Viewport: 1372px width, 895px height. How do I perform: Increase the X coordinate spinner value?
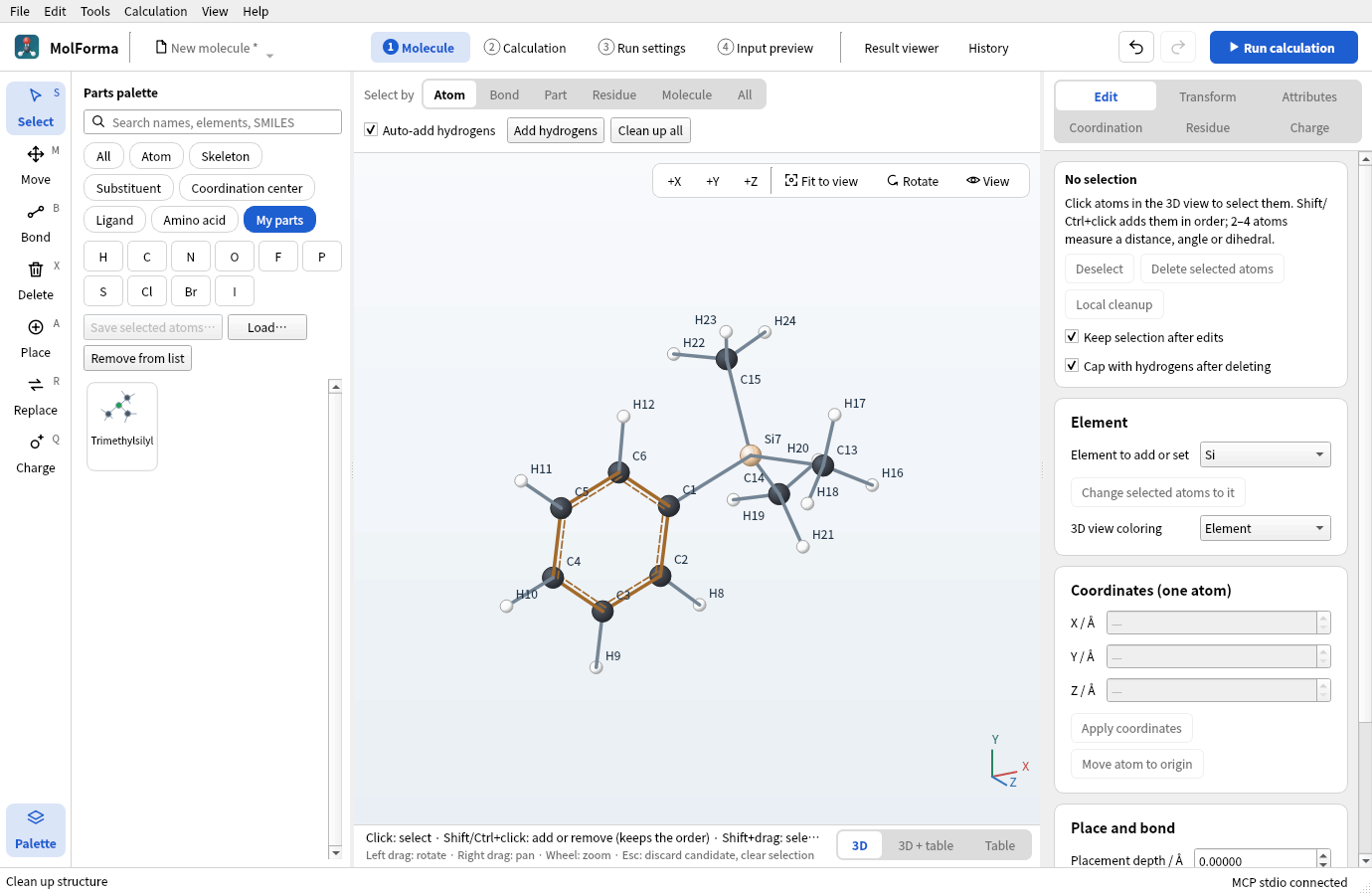click(1323, 618)
